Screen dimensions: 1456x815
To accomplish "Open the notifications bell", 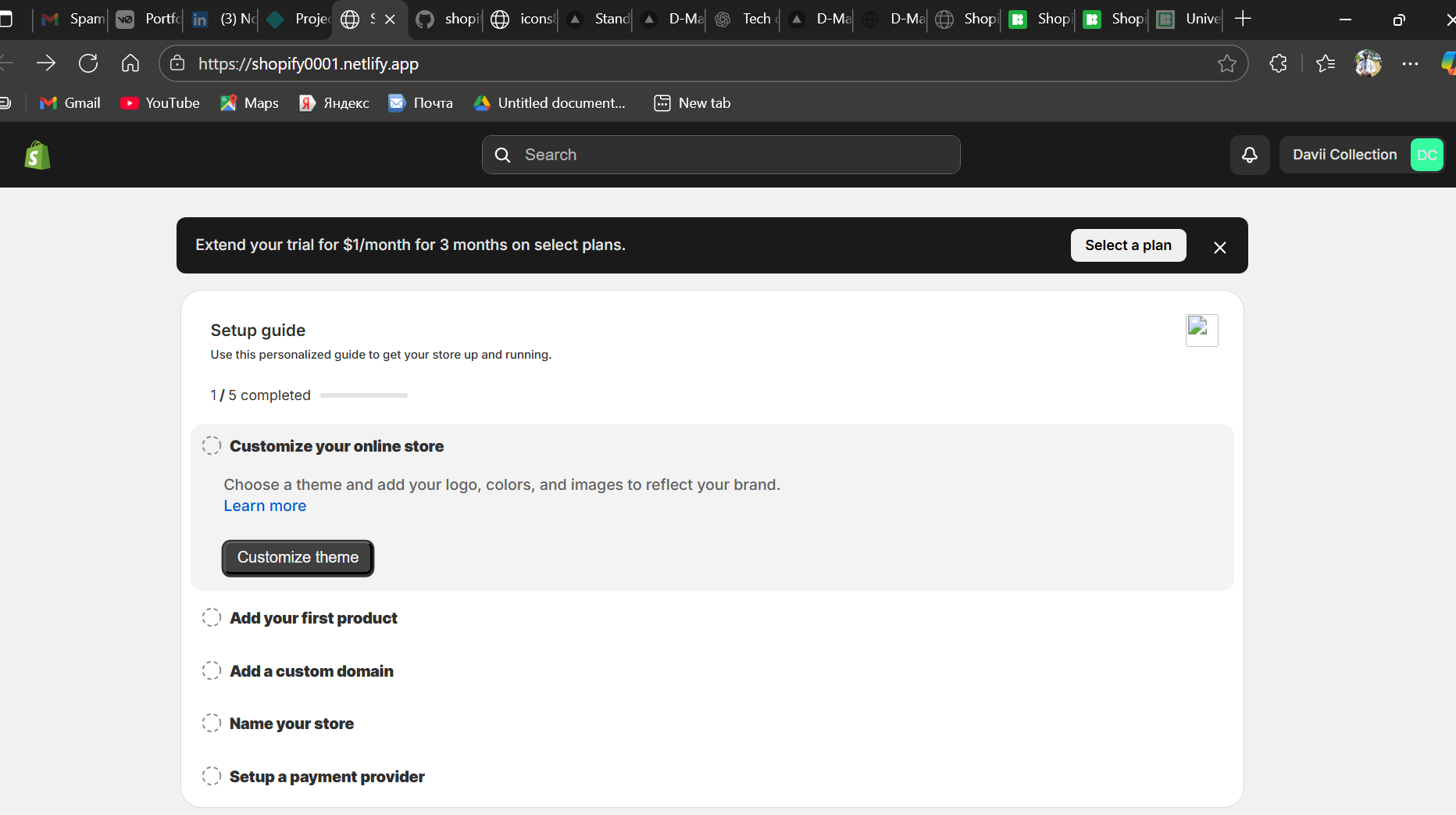I will click(x=1250, y=155).
